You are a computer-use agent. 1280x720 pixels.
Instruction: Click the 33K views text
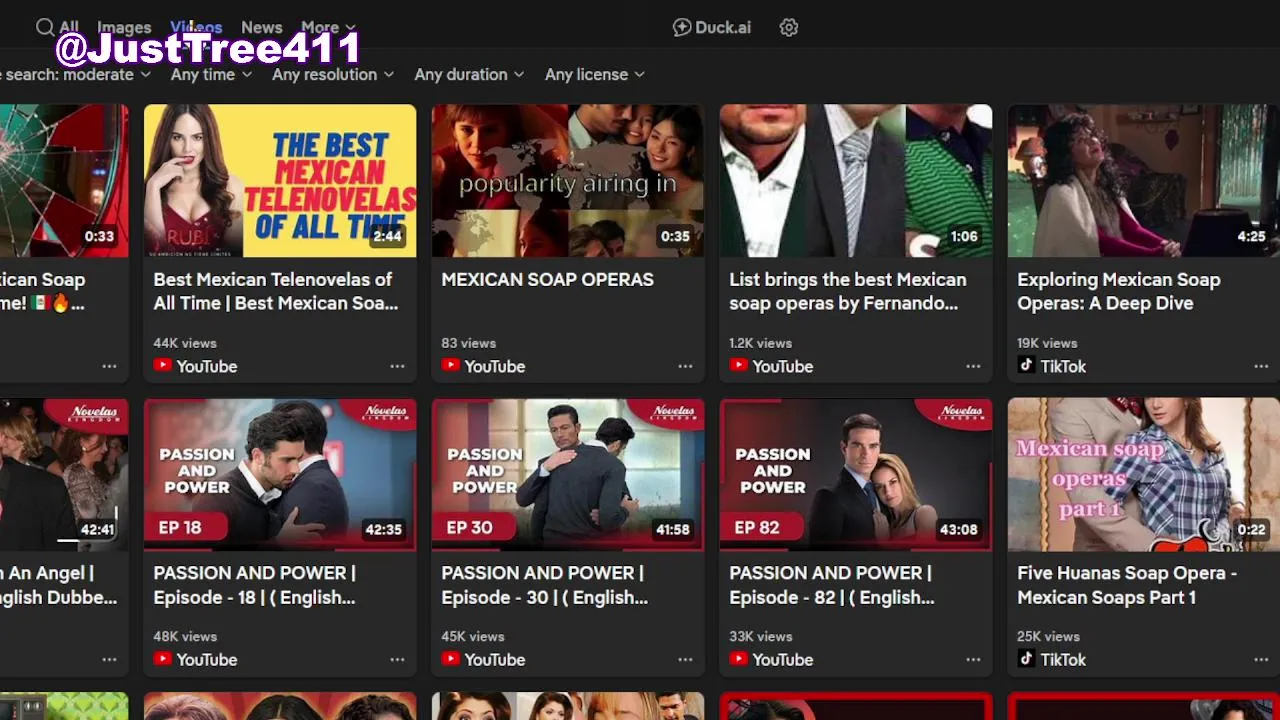point(761,636)
